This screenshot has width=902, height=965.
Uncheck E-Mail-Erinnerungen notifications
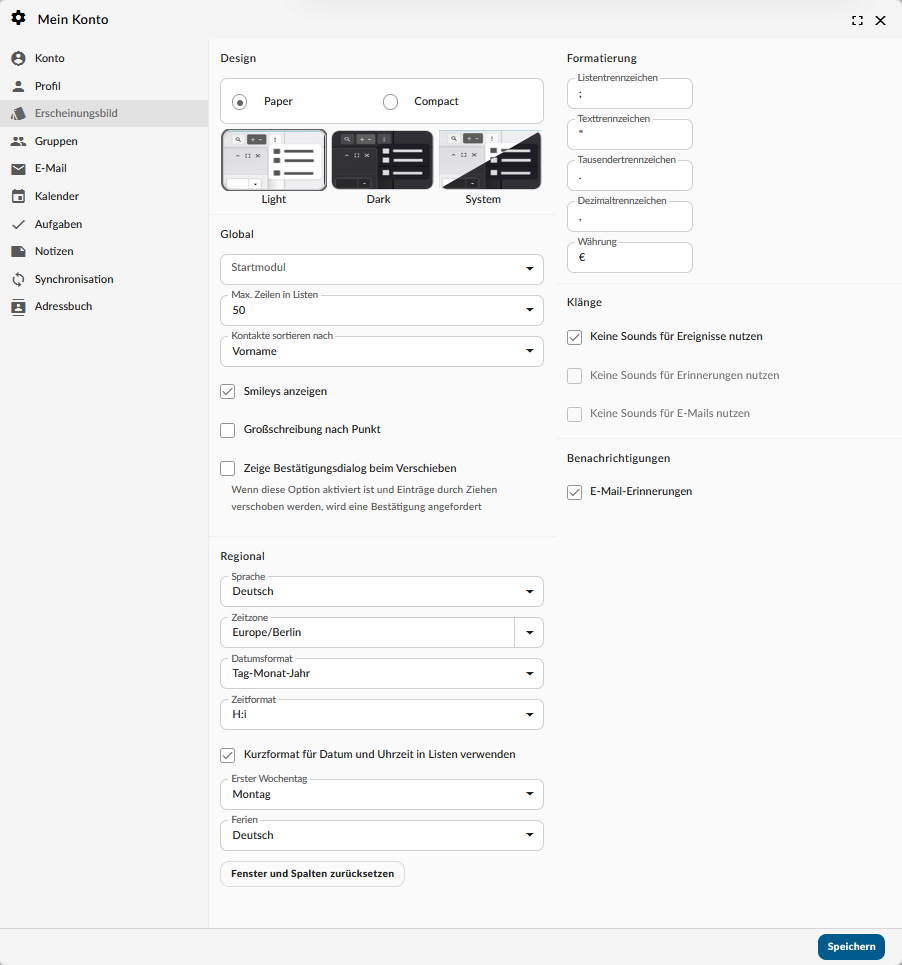(574, 492)
